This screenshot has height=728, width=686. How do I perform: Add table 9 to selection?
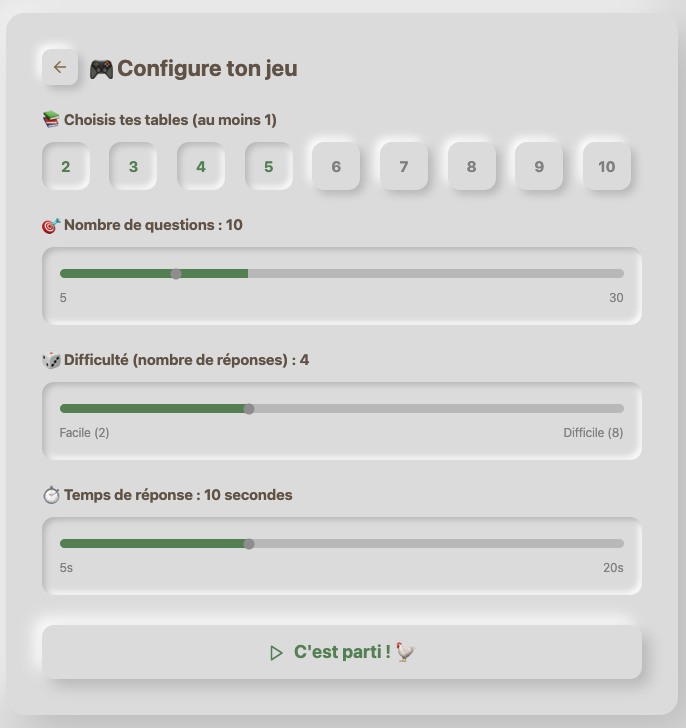pyautogui.click(x=539, y=167)
